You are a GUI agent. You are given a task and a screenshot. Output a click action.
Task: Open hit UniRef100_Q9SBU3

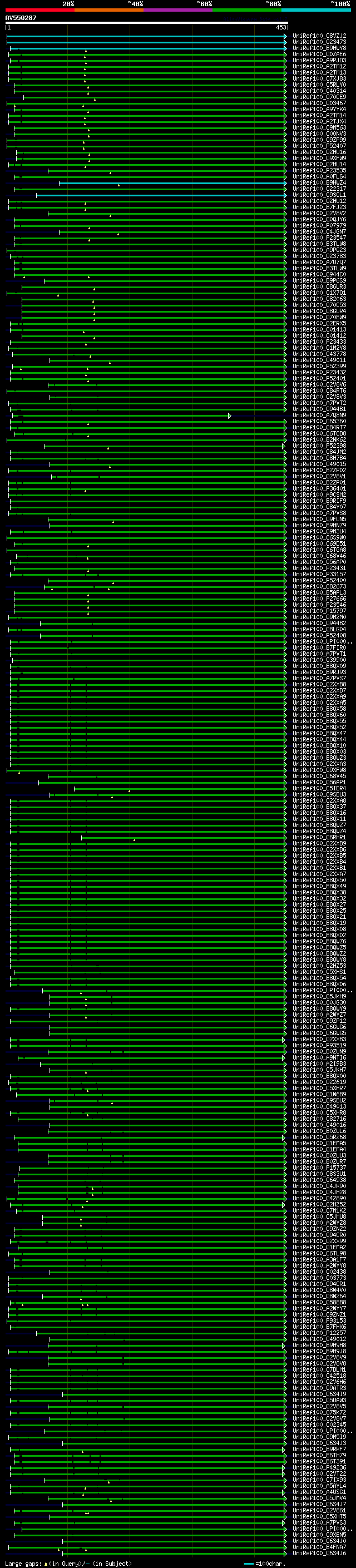tap(319, 794)
